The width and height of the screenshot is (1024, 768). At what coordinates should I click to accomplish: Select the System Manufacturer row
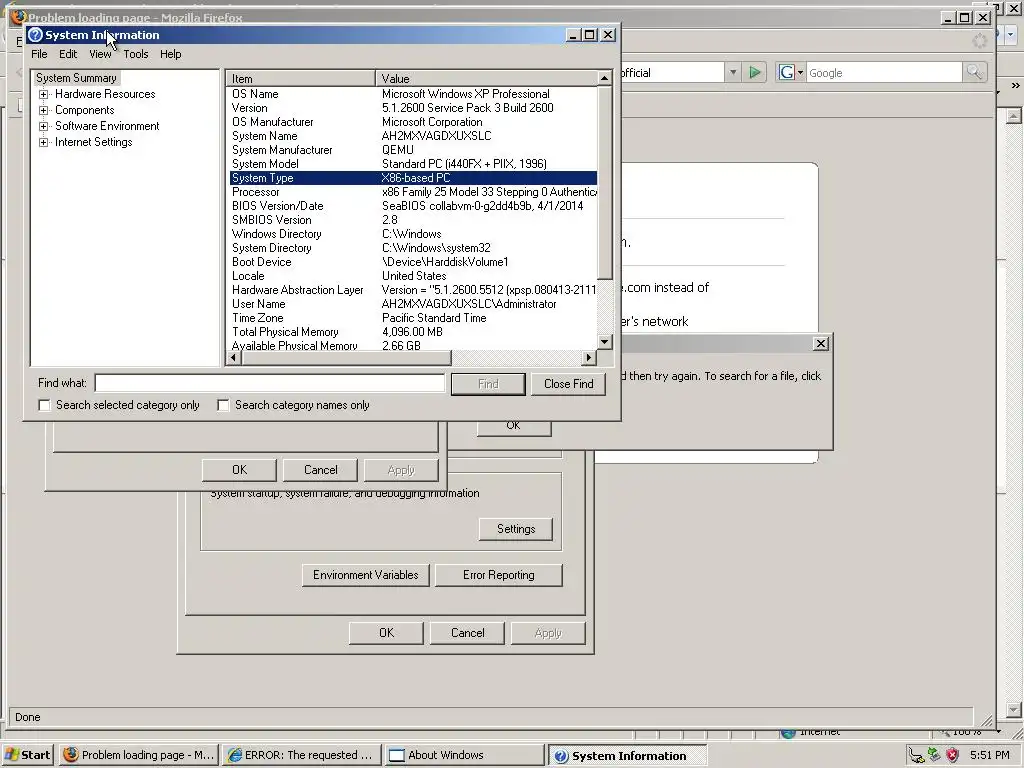tap(413, 150)
